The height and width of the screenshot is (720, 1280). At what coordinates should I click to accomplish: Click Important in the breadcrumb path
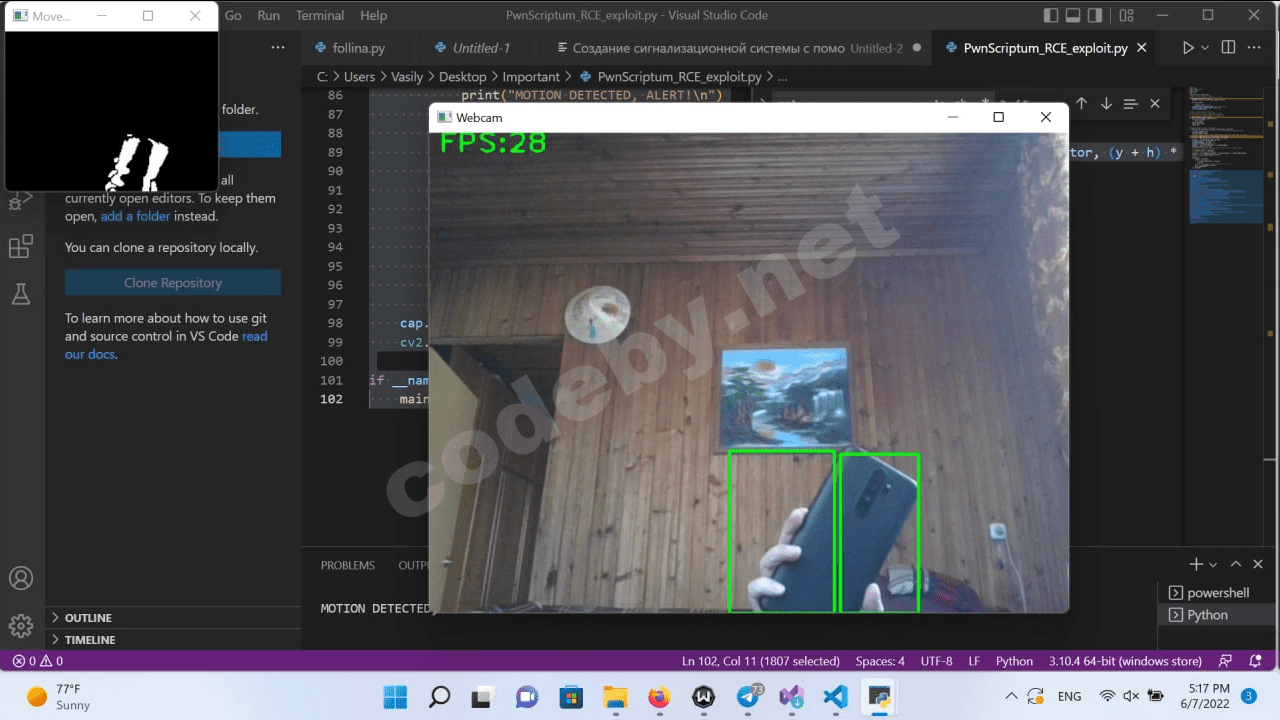pos(531,77)
